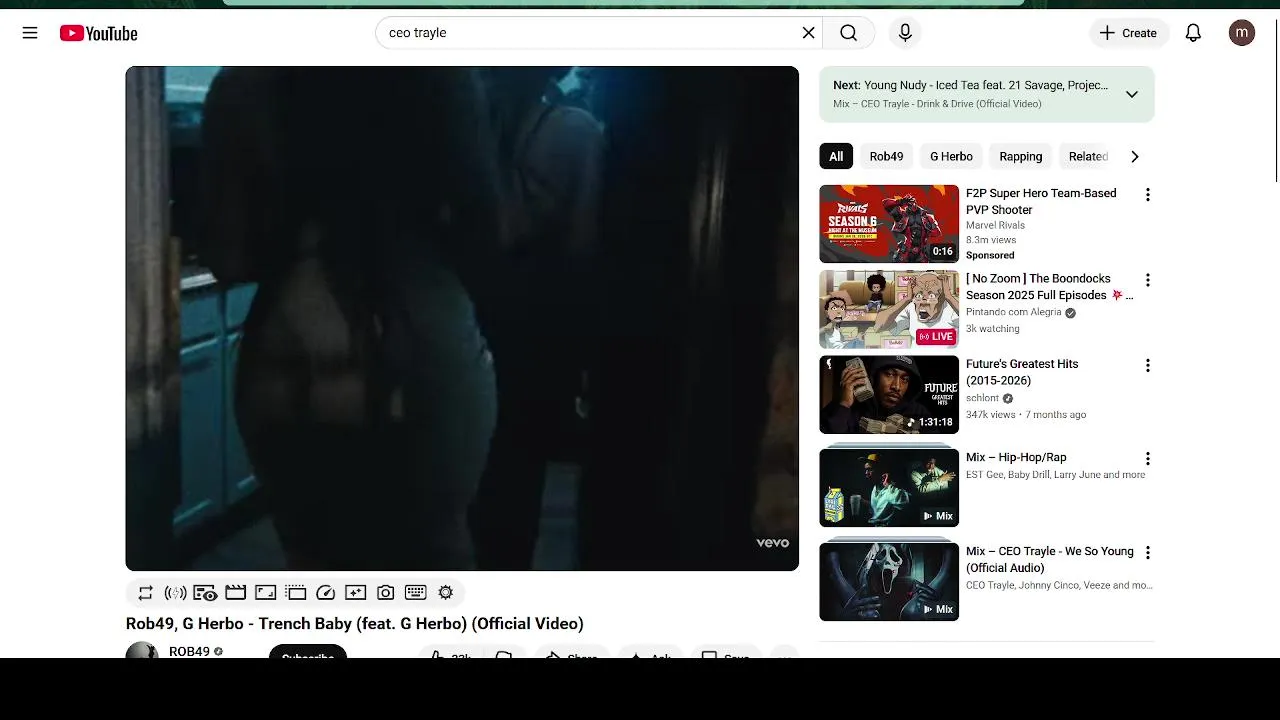
Task: Open options for Mix – Hip-Hop/Rap
Action: [1147, 458]
